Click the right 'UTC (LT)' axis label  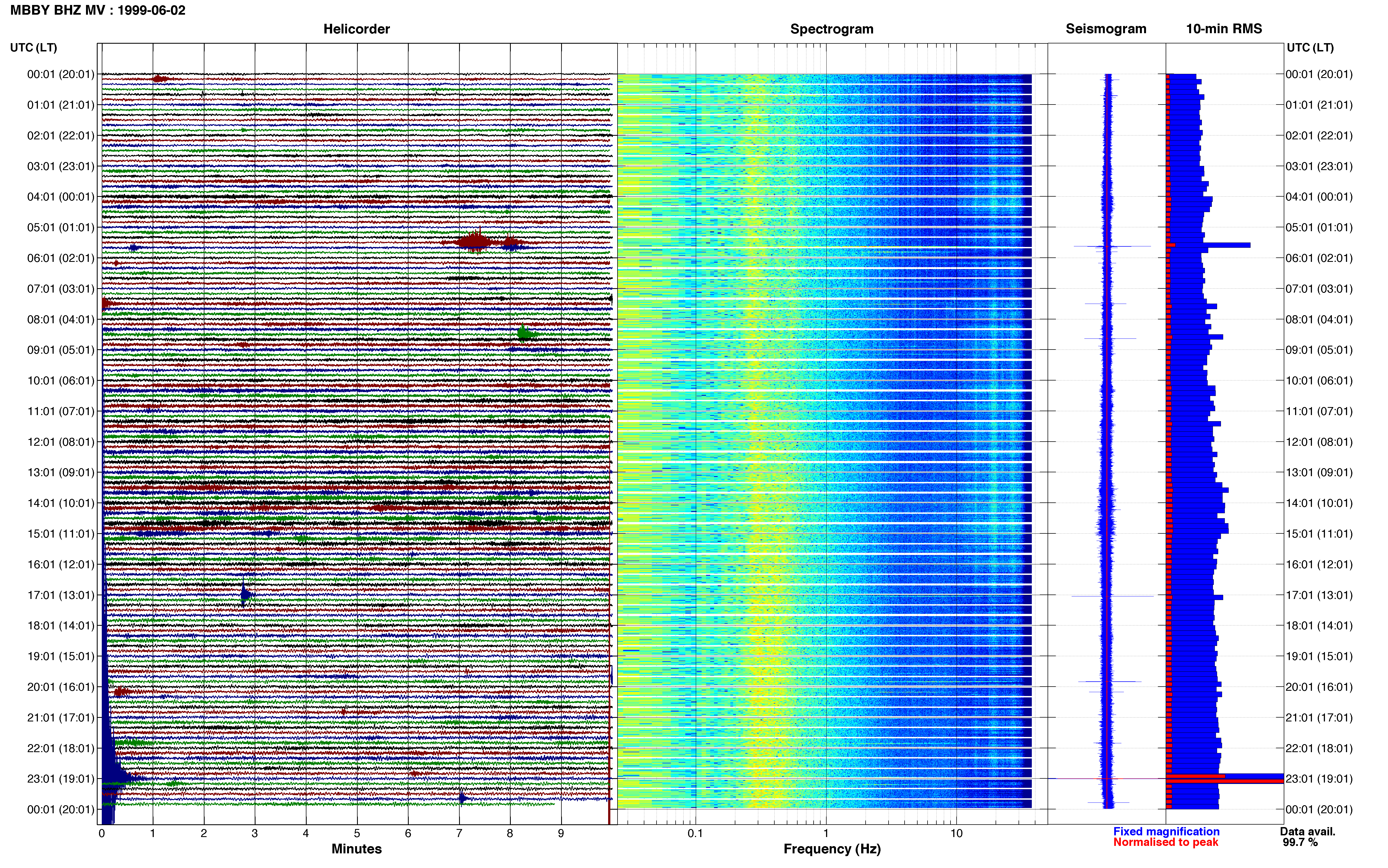pyautogui.click(x=1310, y=48)
